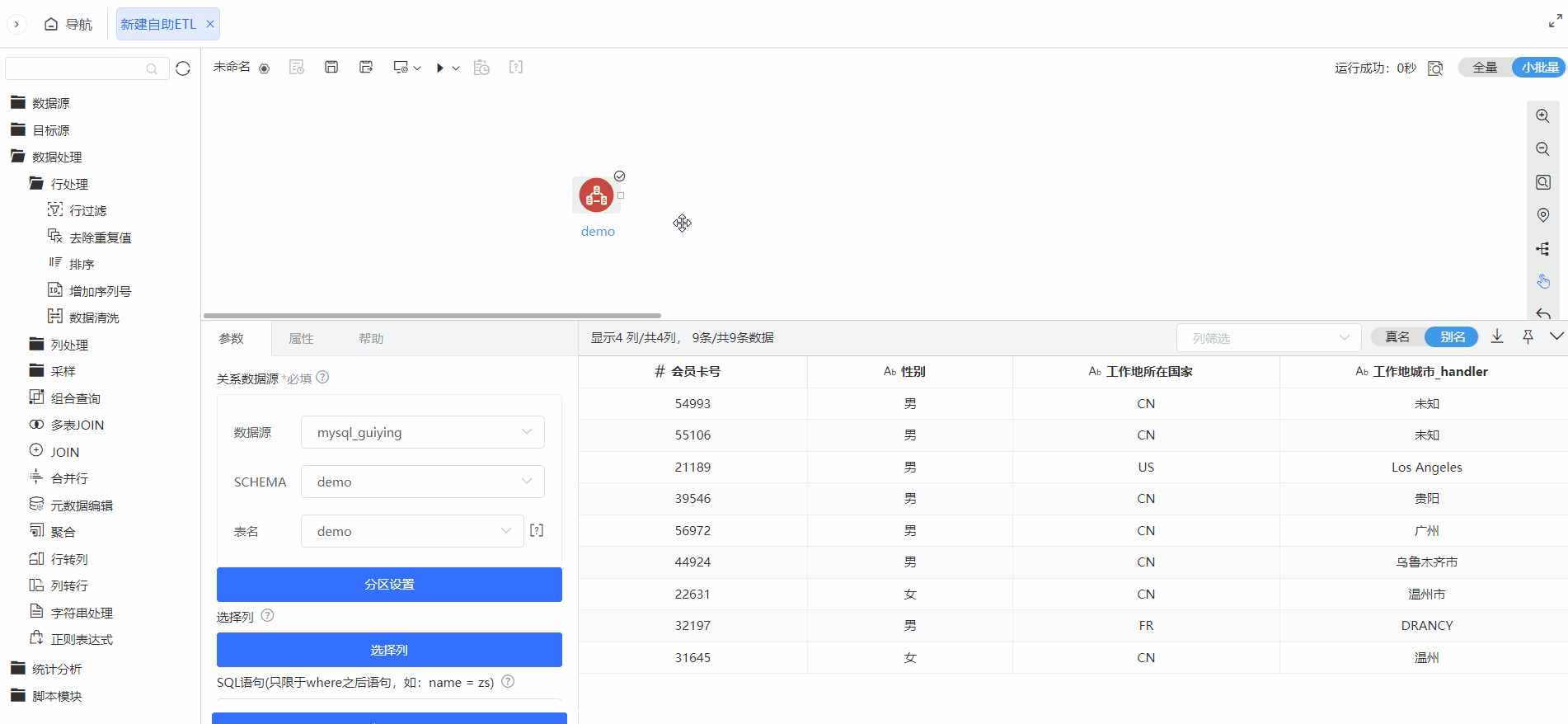Expand the 列处理 folder
This screenshot has width=1568, height=724.
click(x=59, y=345)
